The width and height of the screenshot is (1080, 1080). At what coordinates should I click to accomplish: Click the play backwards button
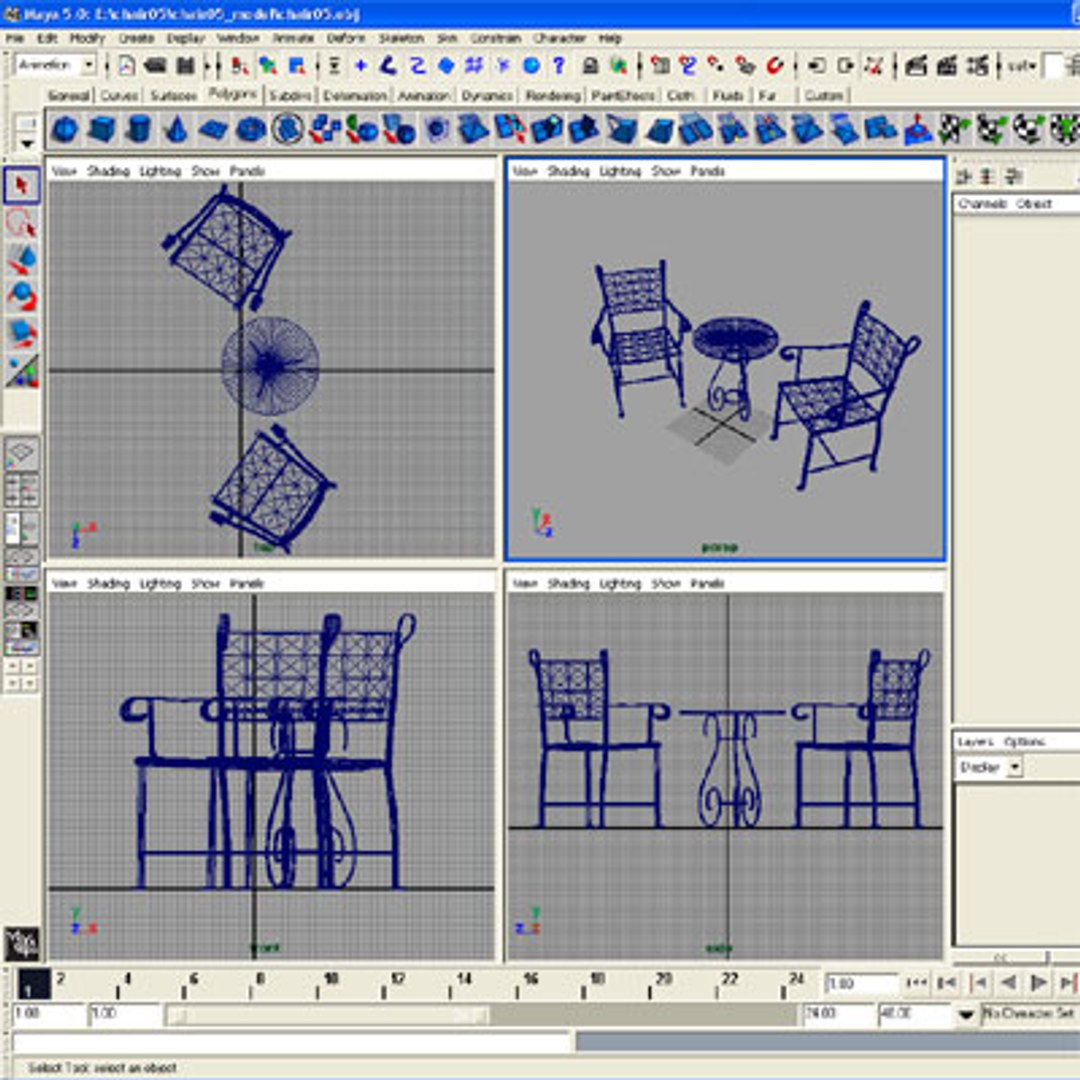1009,983
